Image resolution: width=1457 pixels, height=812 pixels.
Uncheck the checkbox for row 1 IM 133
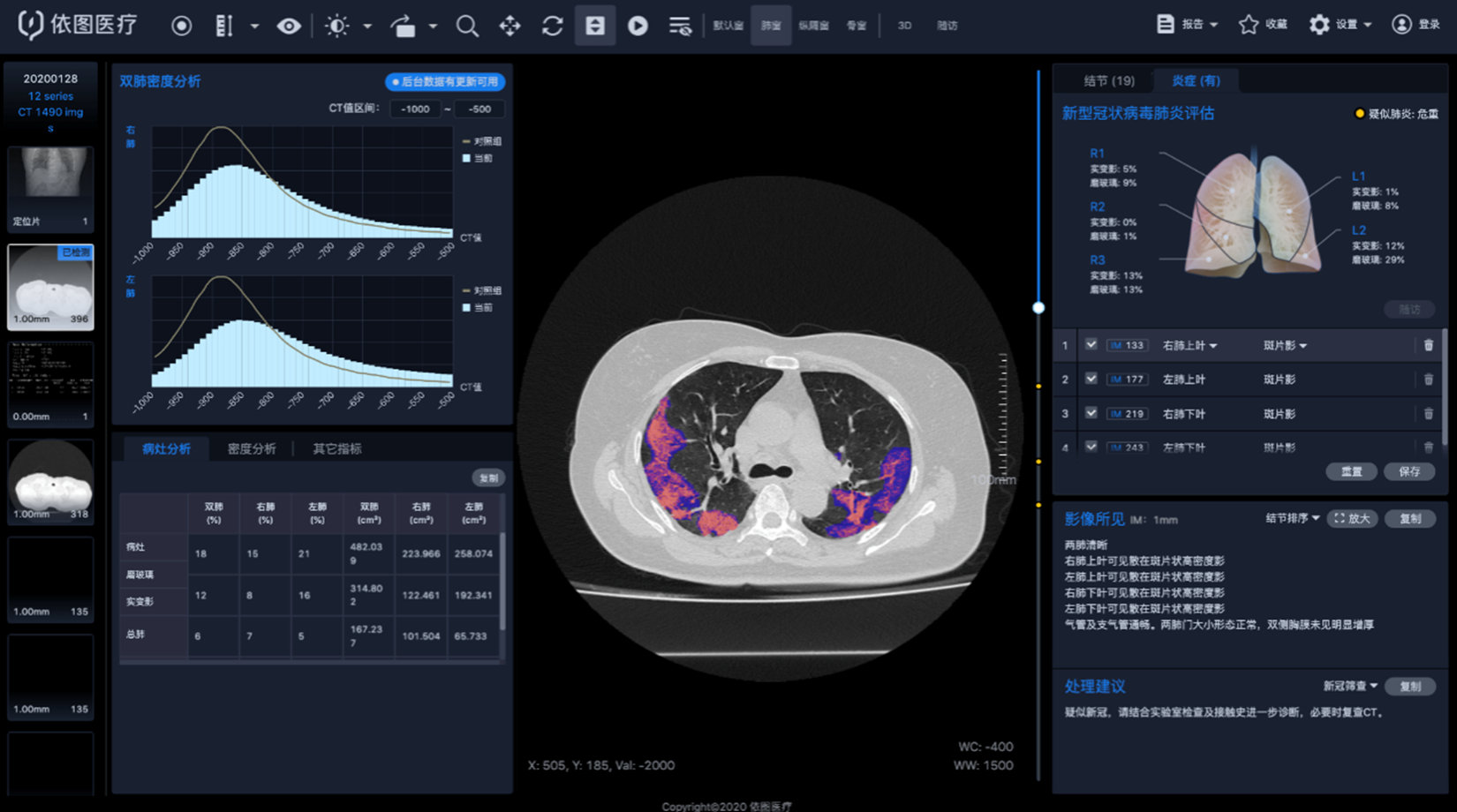1091,344
